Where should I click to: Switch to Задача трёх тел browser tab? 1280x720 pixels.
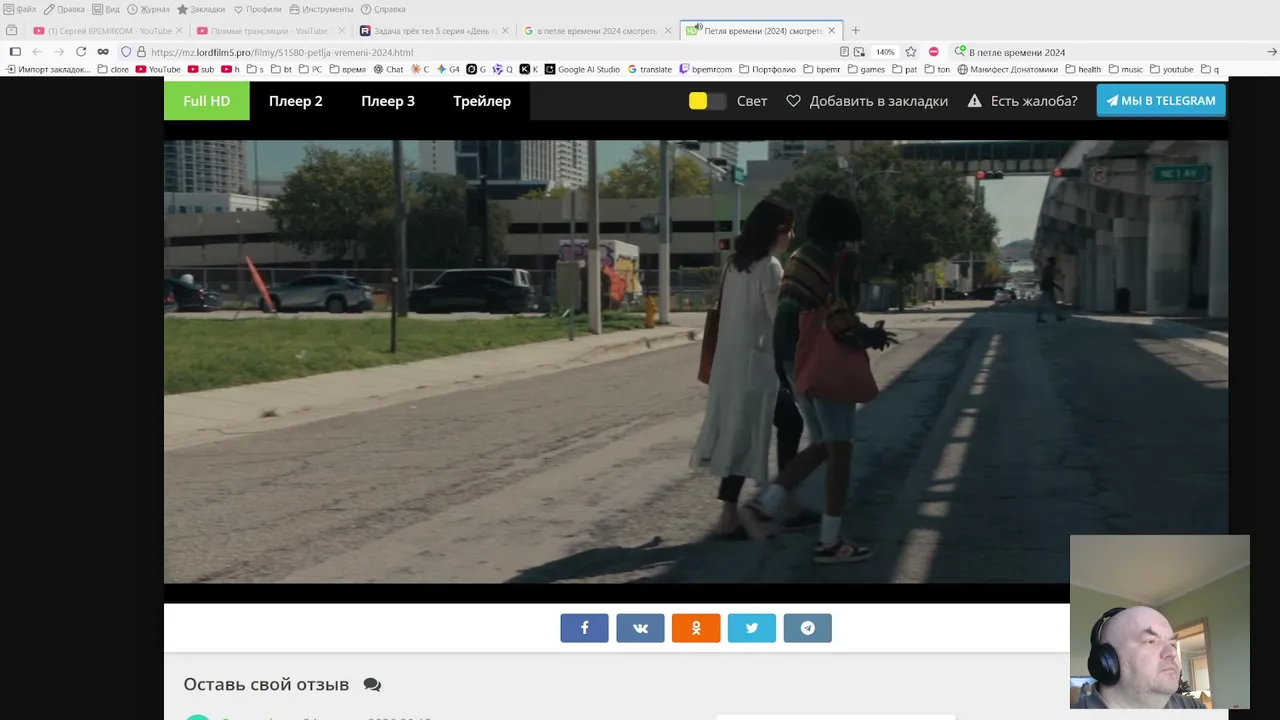[434, 31]
